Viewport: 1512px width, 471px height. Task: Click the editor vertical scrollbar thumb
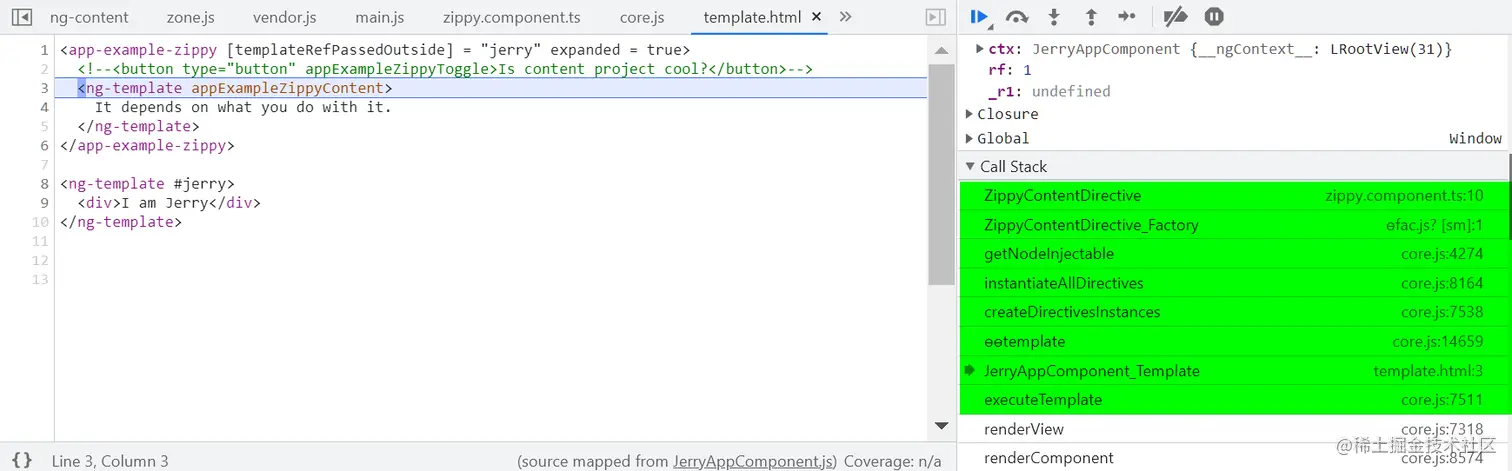click(941, 175)
